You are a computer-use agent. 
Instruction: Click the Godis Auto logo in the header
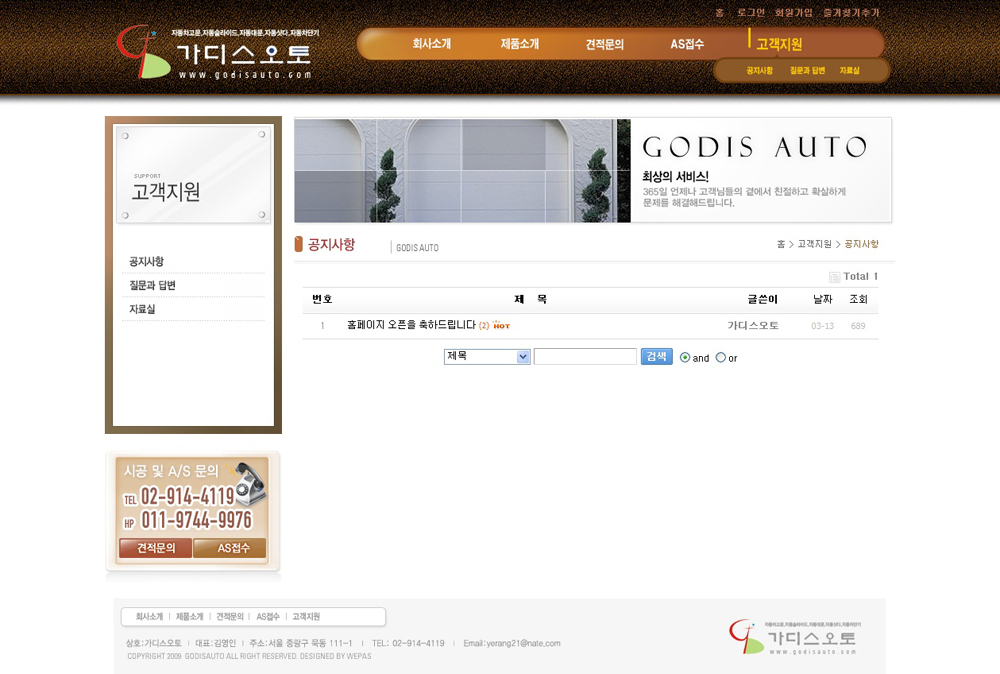215,52
